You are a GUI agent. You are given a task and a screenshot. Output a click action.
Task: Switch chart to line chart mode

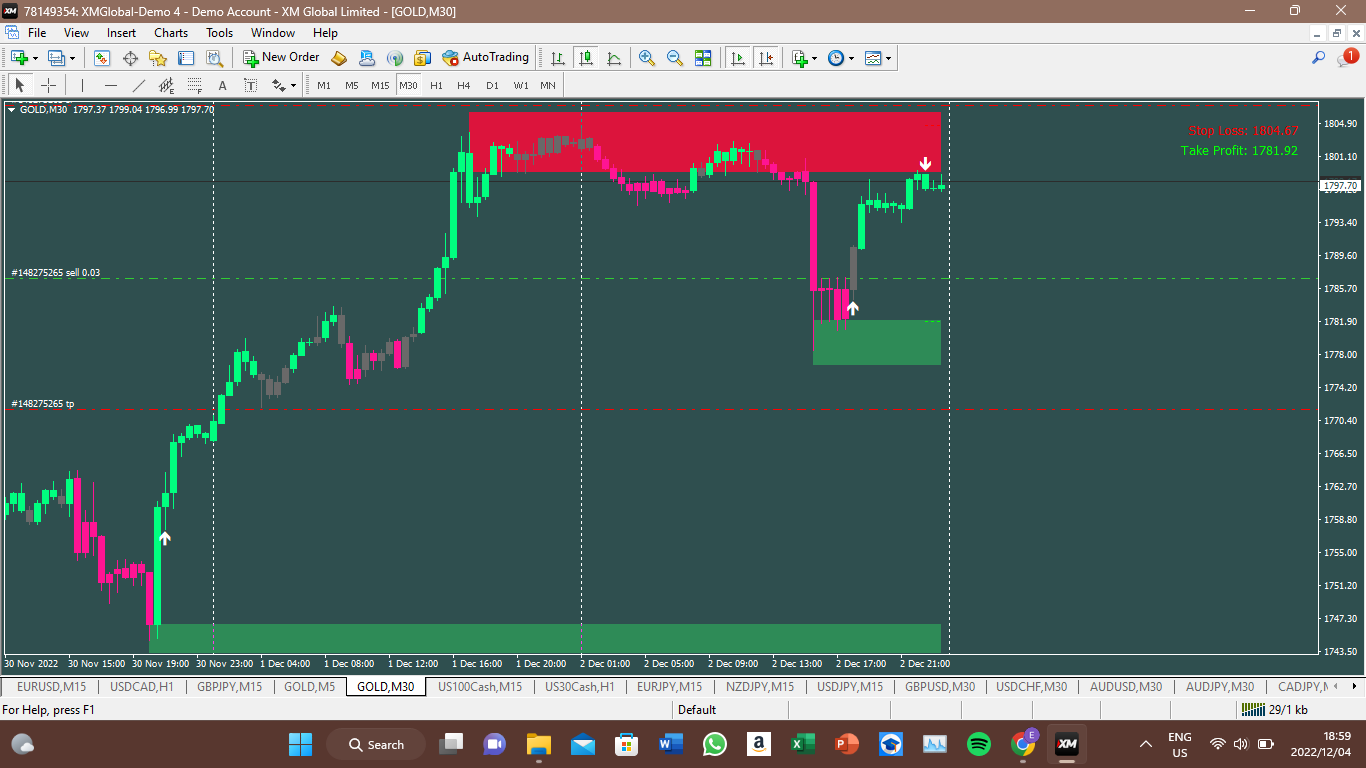(x=613, y=58)
